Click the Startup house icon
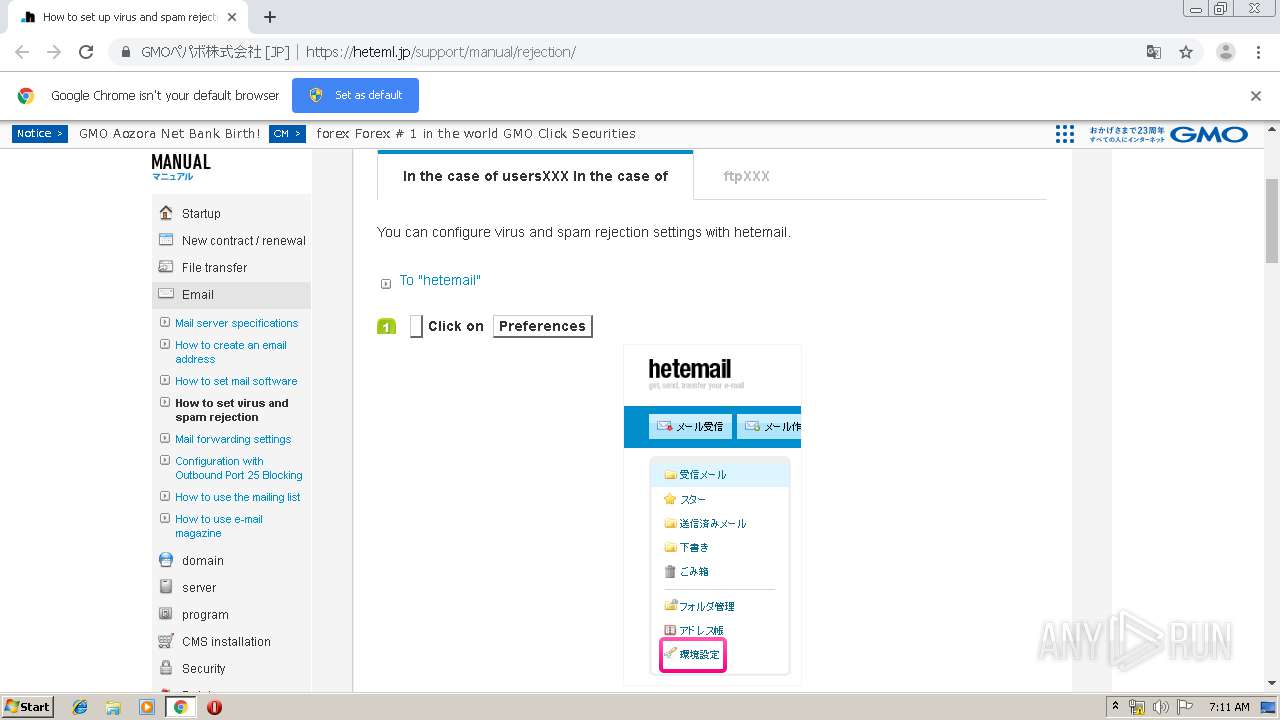1280x720 pixels. pos(166,212)
